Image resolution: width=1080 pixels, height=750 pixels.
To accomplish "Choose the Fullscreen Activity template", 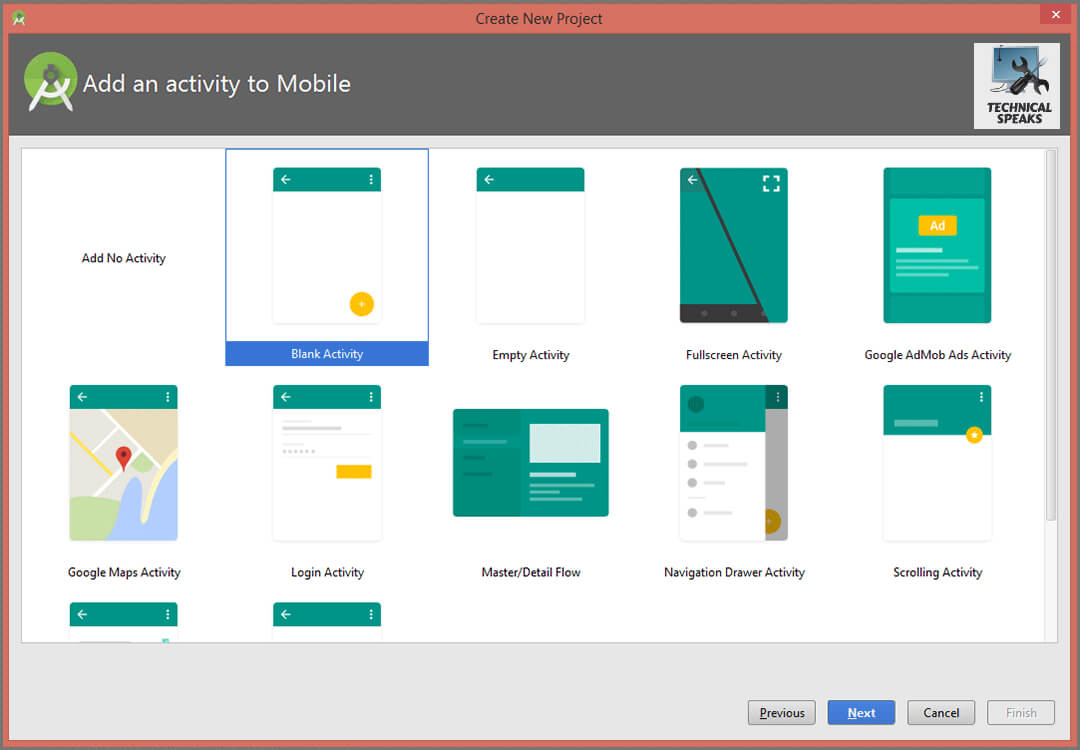I will (x=733, y=245).
